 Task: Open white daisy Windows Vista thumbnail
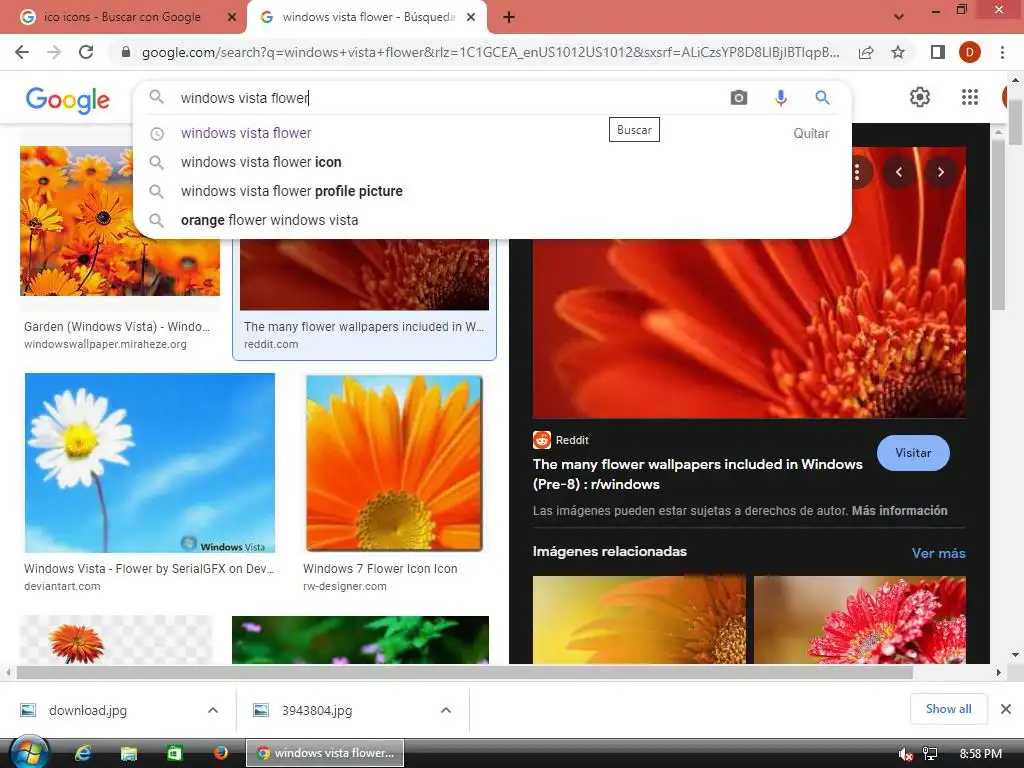150,462
